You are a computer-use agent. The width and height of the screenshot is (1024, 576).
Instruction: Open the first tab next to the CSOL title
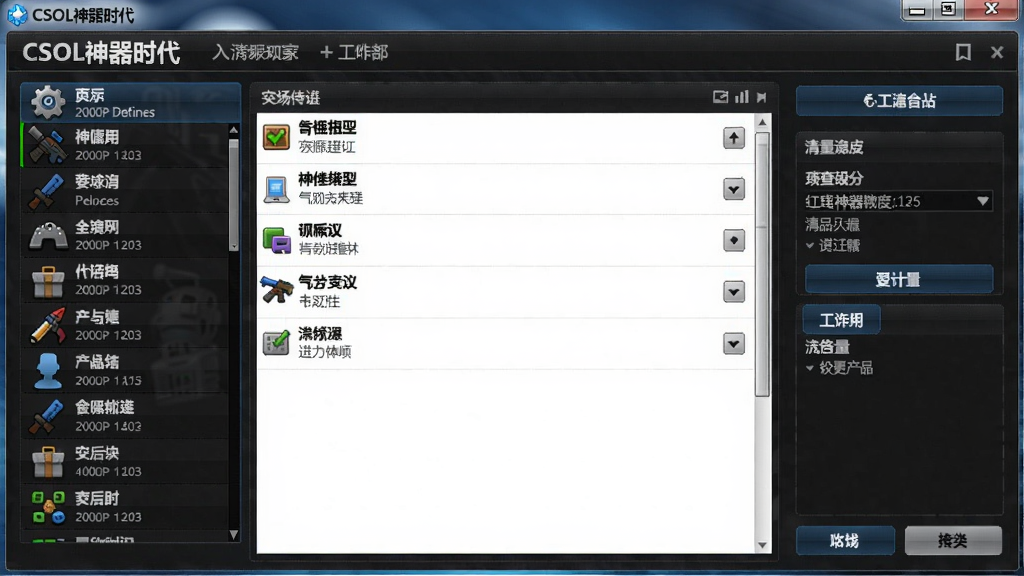click(x=255, y=52)
